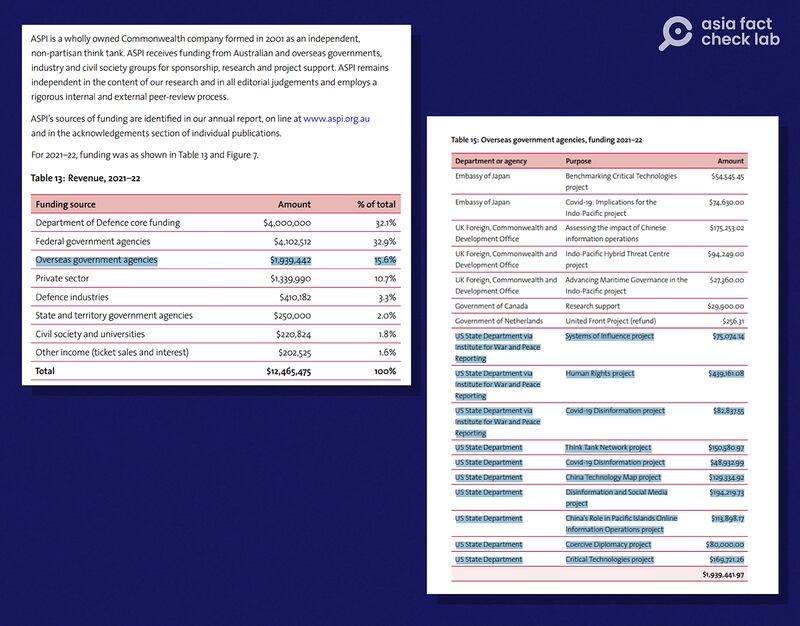
Task: Select the highlighted 15.6% cell
Action: pyautogui.click(x=384, y=260)
